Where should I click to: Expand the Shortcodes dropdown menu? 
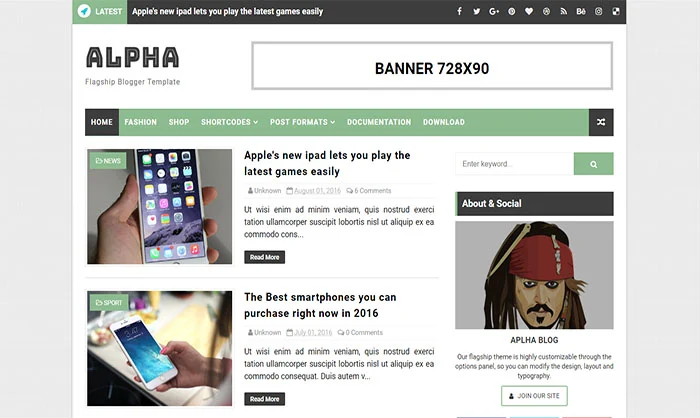click(x=229, y=122)
